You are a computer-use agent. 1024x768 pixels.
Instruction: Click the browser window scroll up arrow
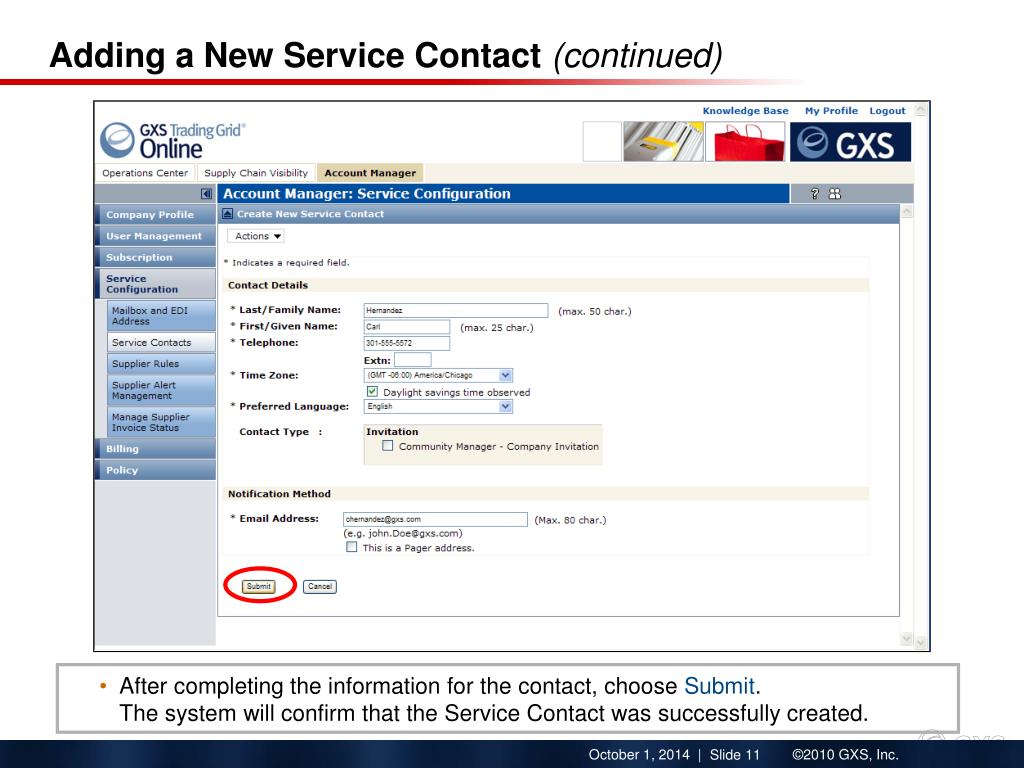click(x=921, y=110)
